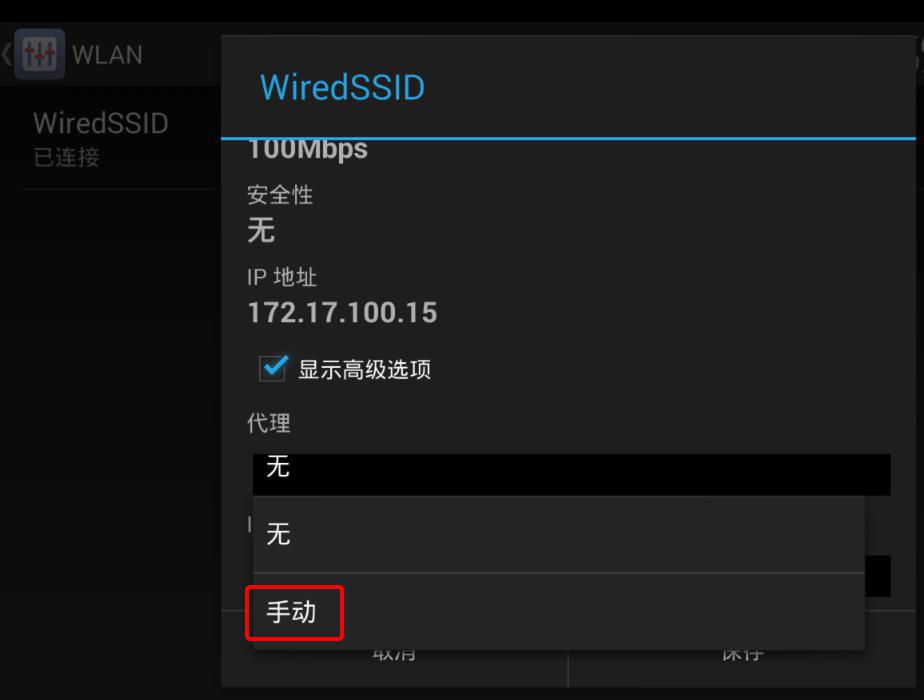Image resolution: width=924 pixels, height=700 pixels.
Task: Tap the partly hidden 保存 button
Action: pyautogui.click(x=742, y=654)
